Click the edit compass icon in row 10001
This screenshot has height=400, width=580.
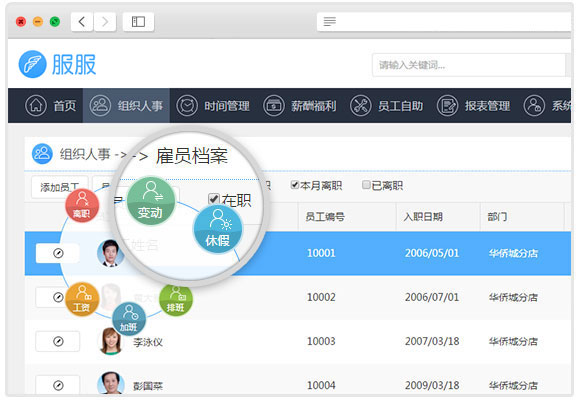click(x=58, y=253)
